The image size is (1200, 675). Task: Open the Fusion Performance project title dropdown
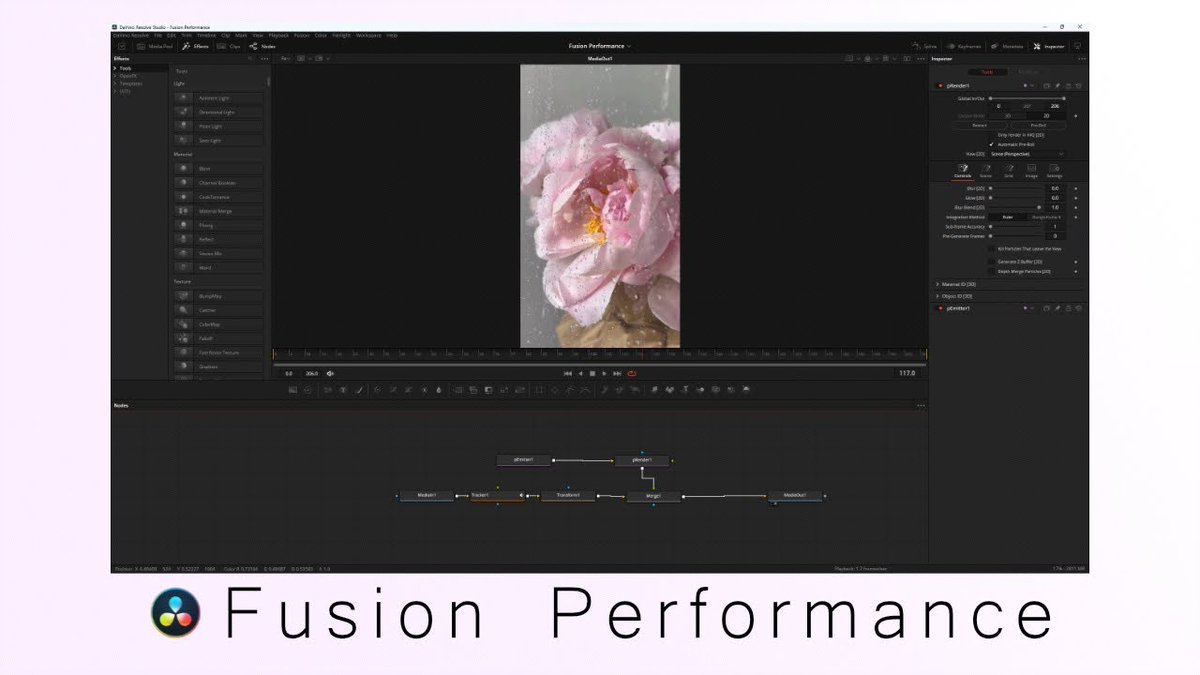600,46
